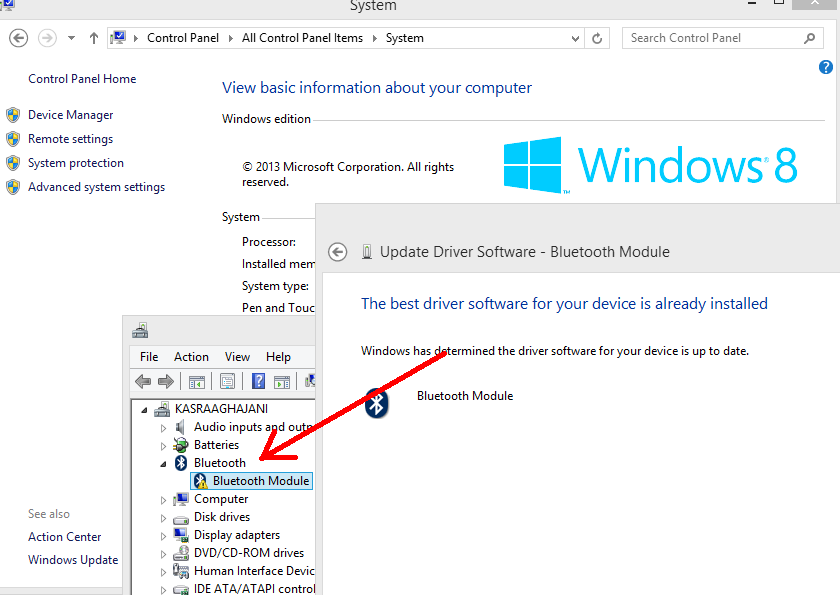Select Human Interface Devices tree item
The width and height of the screenshot is (840, 595).
(254, 570)
